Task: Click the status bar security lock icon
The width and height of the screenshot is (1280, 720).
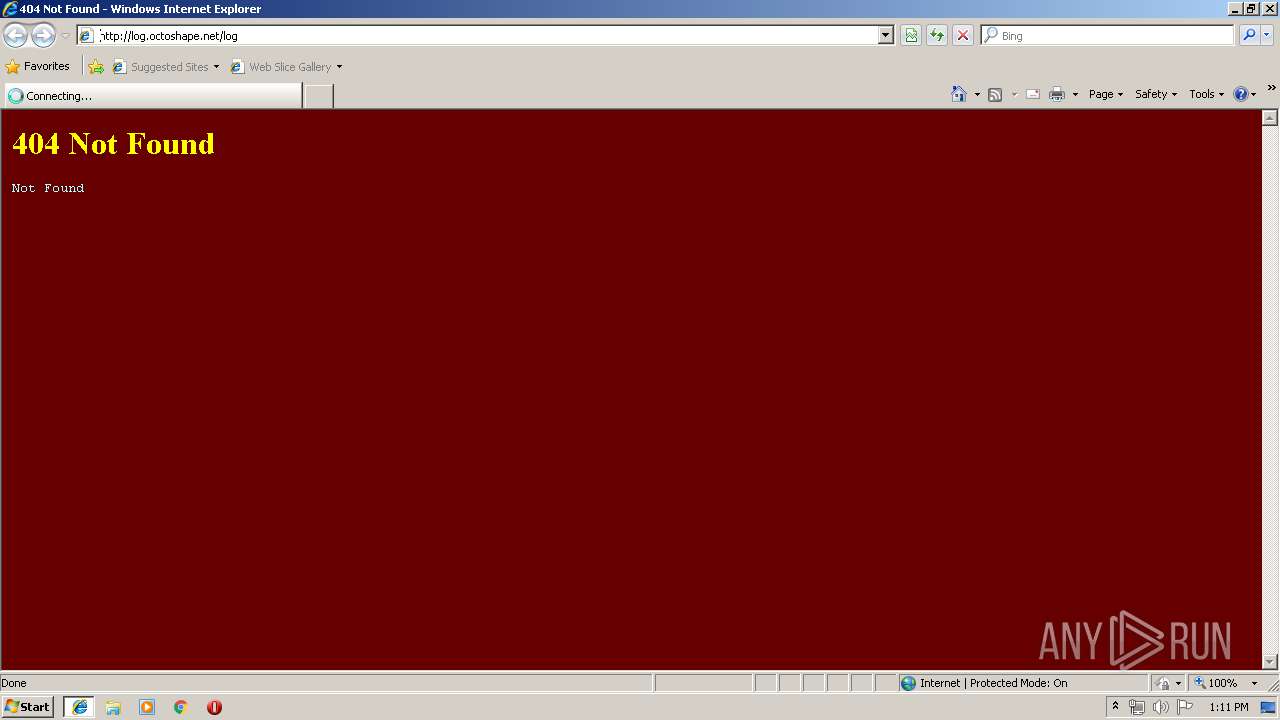Action: (1163, 684)
